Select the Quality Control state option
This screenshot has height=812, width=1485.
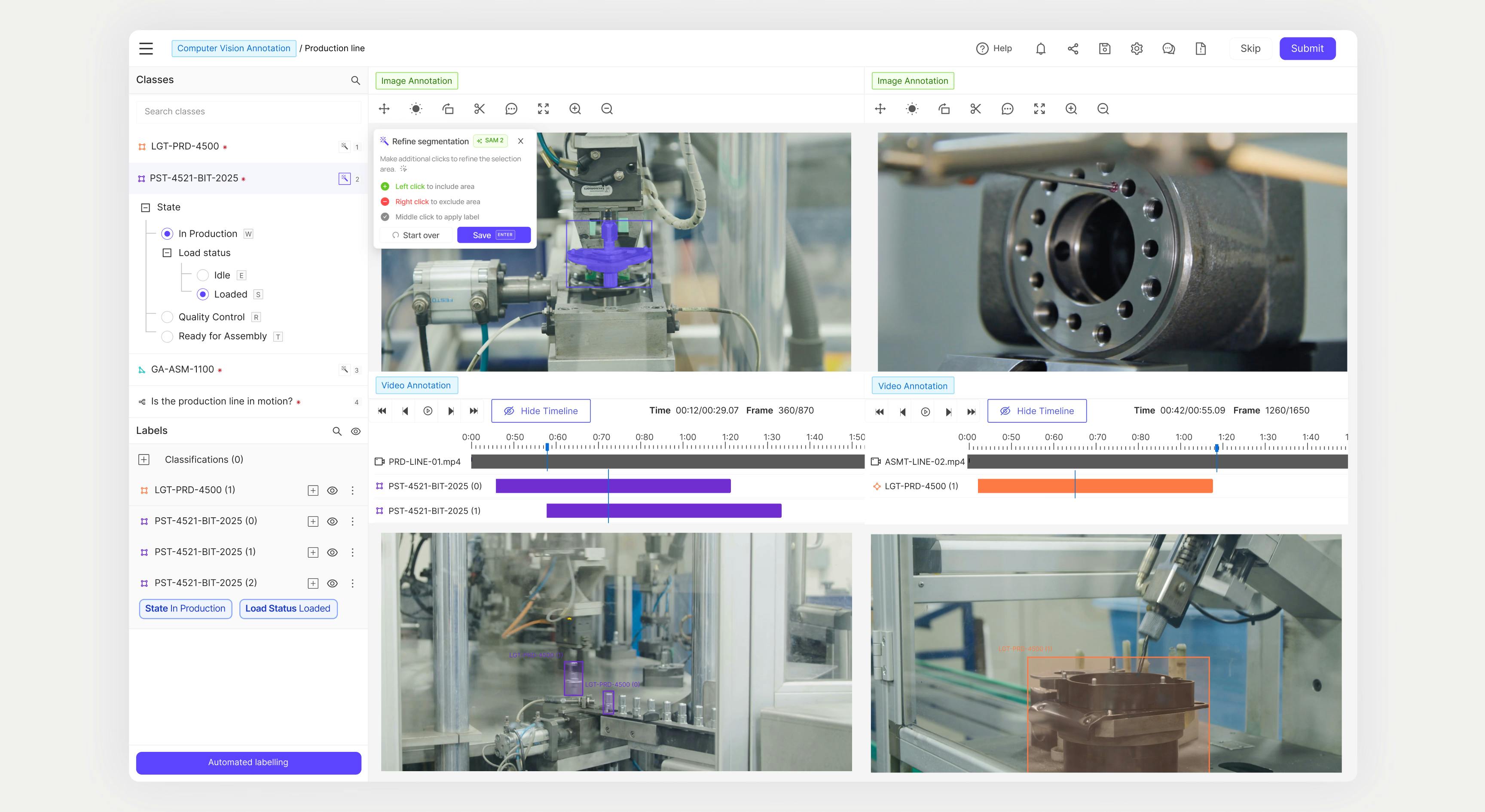[167, 316]
